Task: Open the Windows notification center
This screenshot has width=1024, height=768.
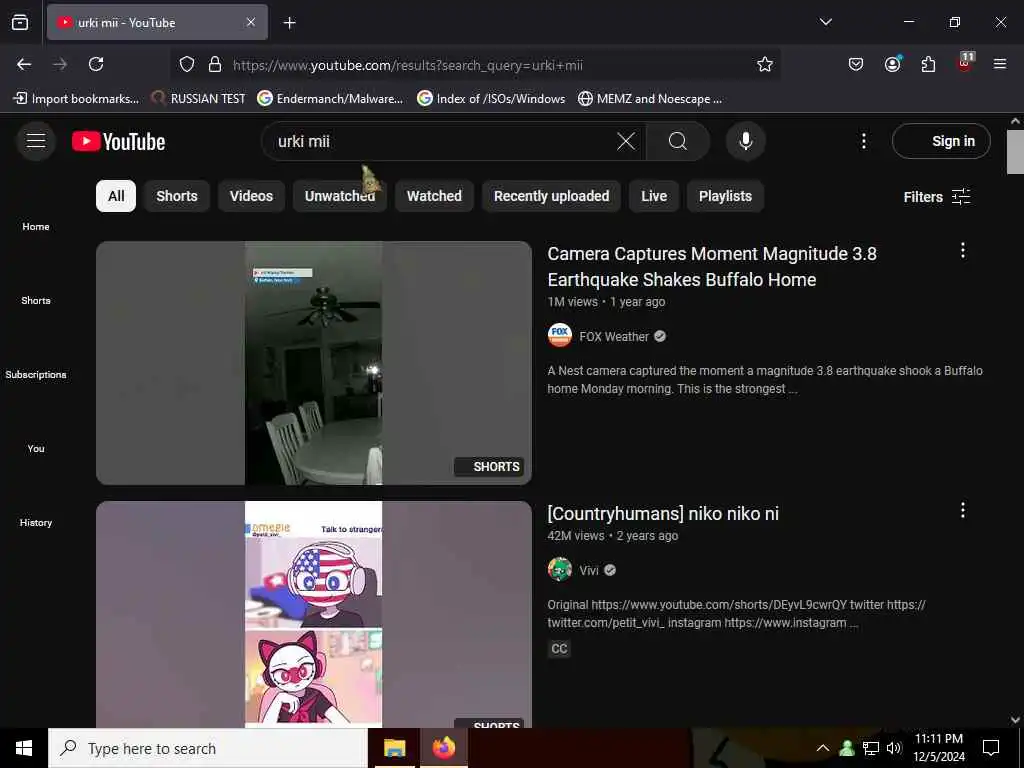Action: click(991, 748)
